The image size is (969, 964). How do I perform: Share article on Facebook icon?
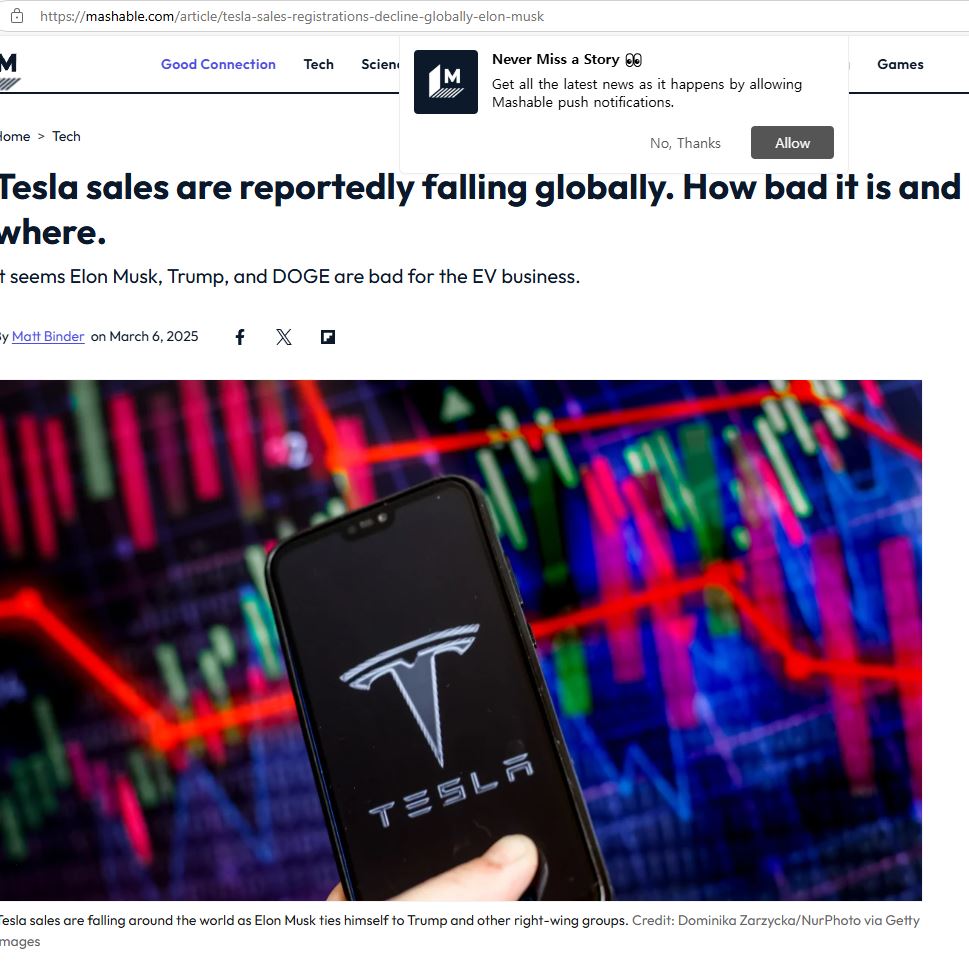(x=240, y=337)
